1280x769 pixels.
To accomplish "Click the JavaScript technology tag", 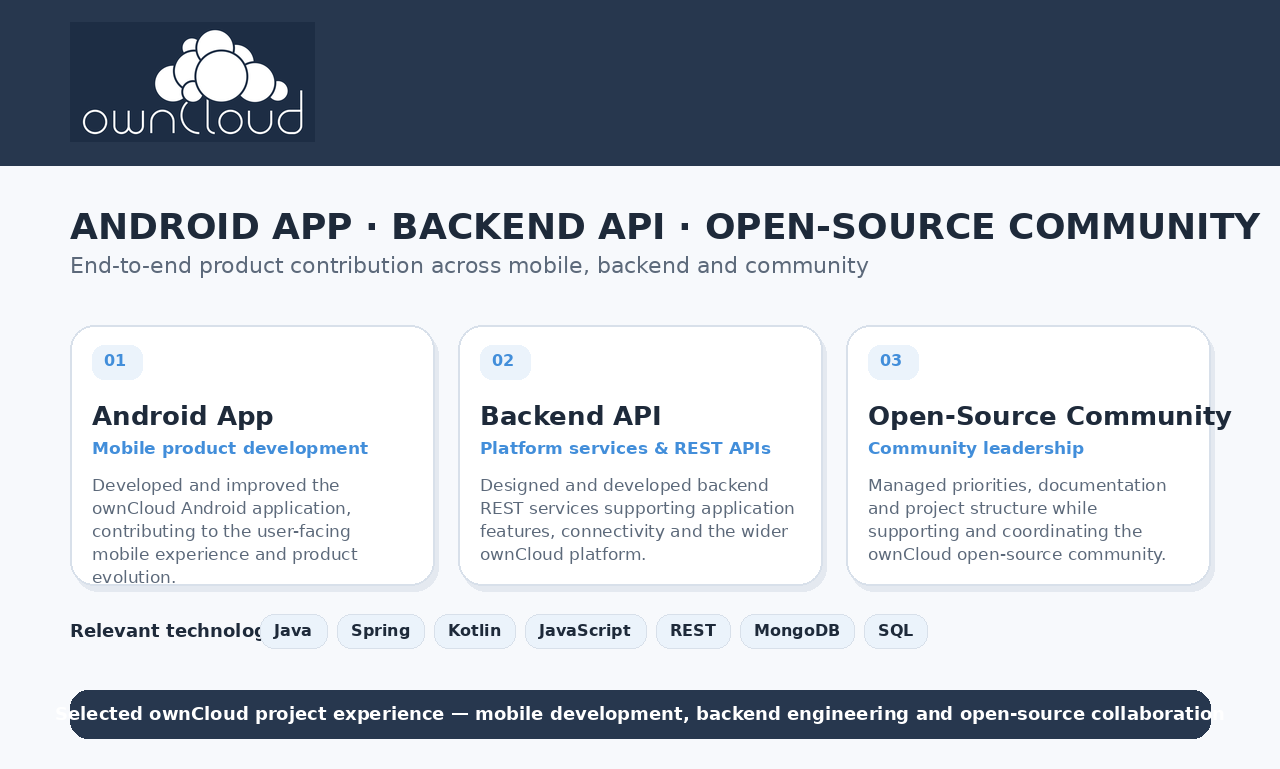I will pos(586,631).
